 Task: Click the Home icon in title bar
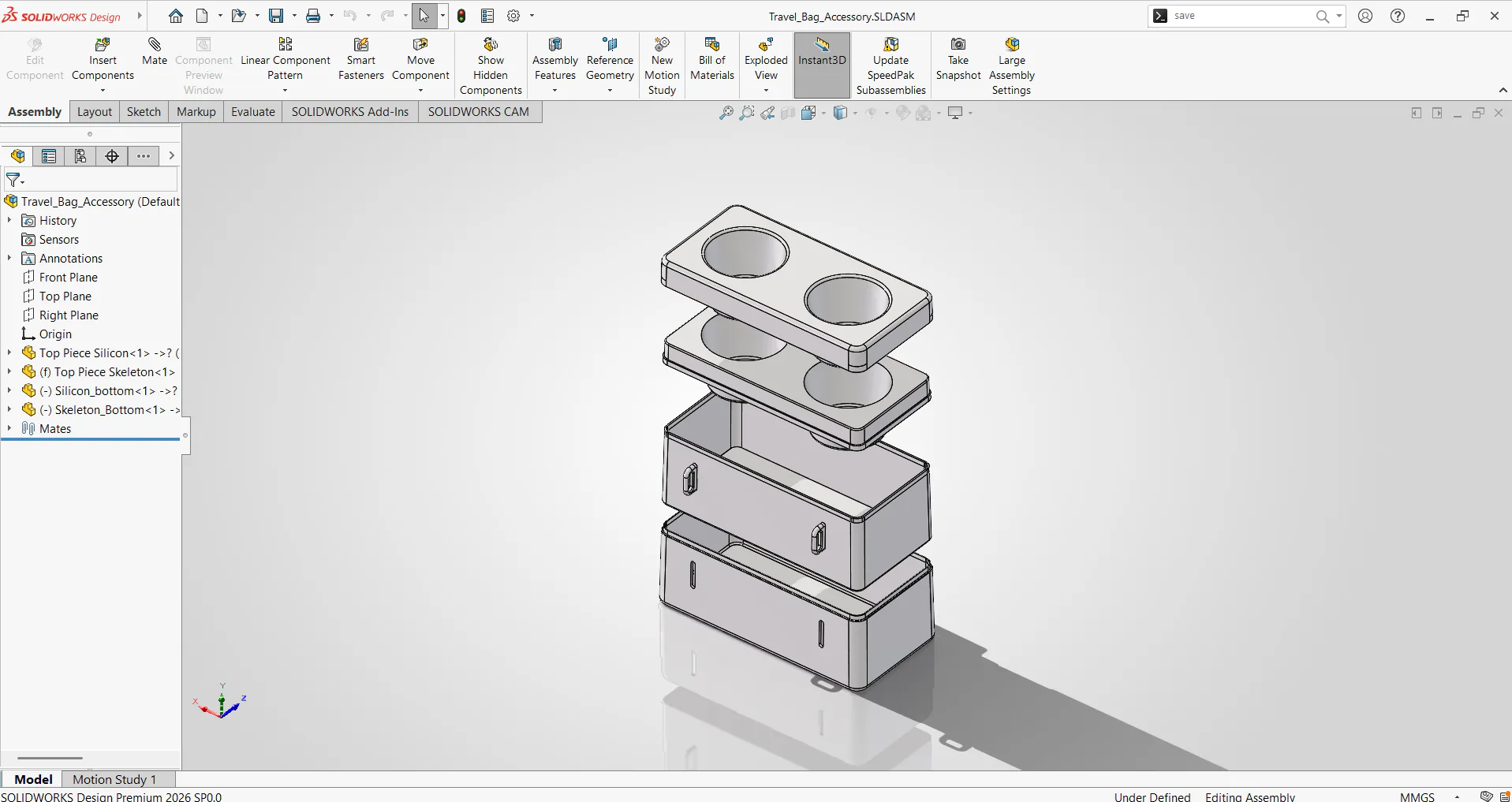click(x=176, y=16)
